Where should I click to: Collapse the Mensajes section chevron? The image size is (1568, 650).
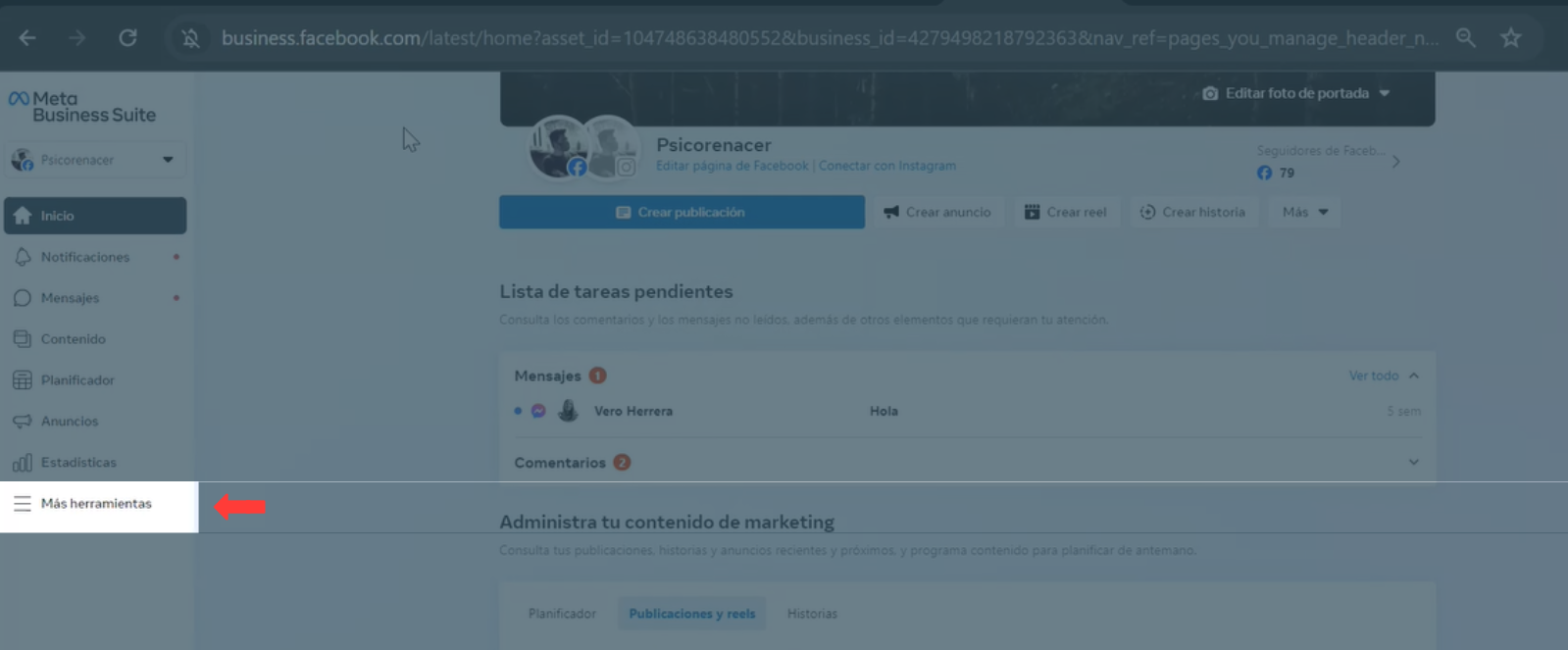[1414, 375]
